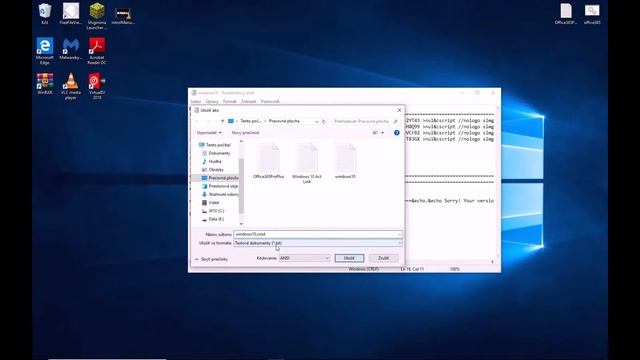Close the Uložiť ako dialog
The image size is (640, 360).
[x=399, y=110]
